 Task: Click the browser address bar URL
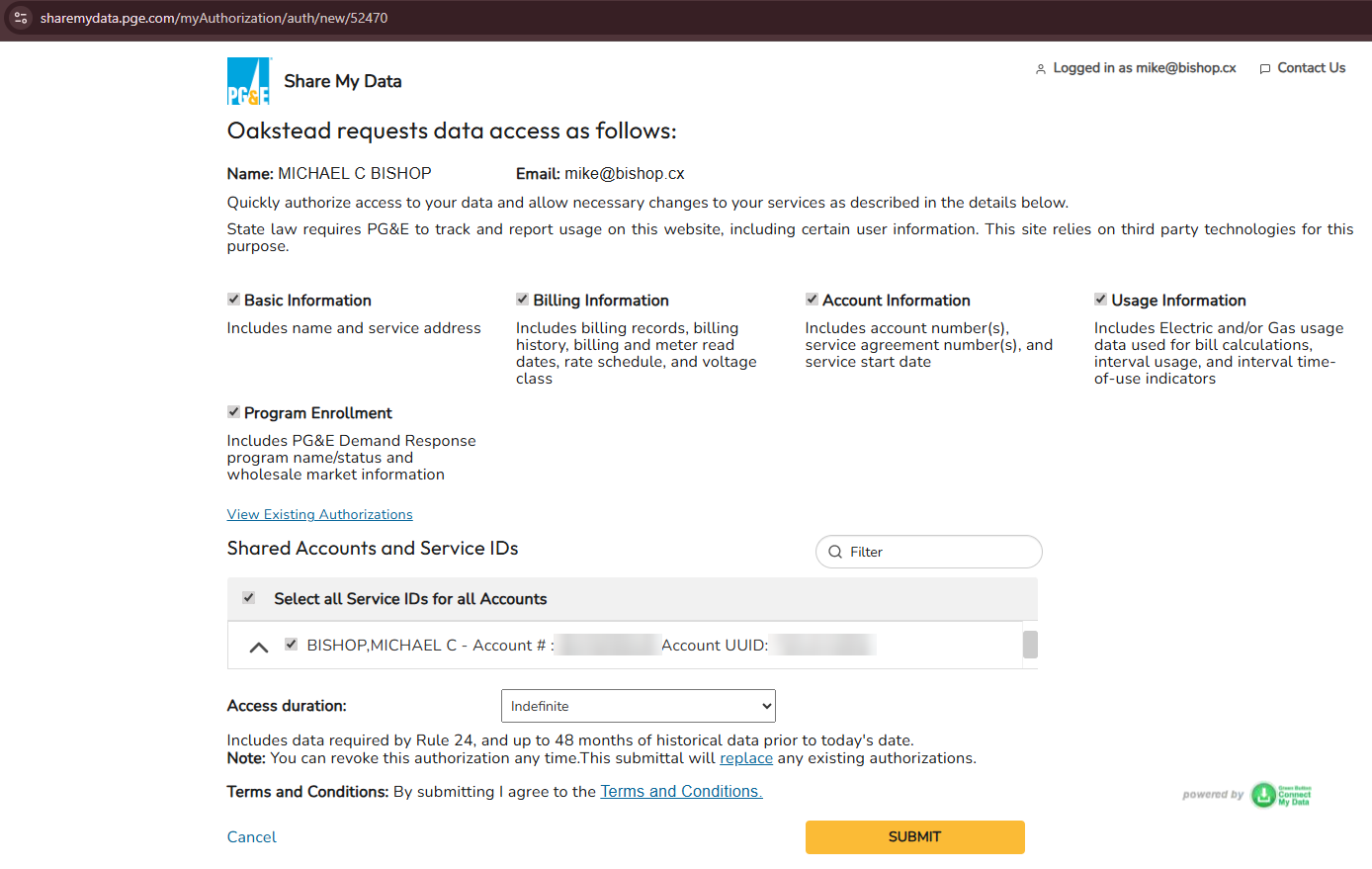214,18
